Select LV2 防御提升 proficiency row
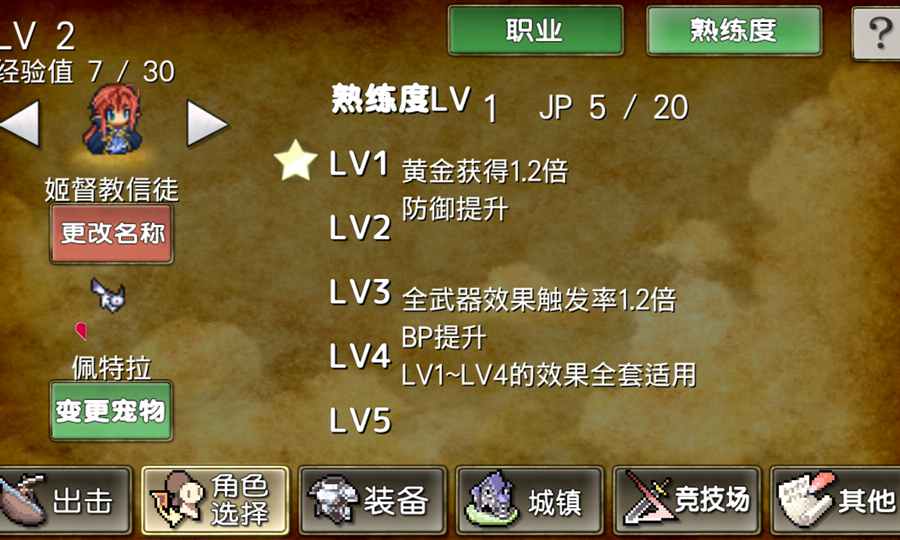The image size is (900, 540). point(419,220)
